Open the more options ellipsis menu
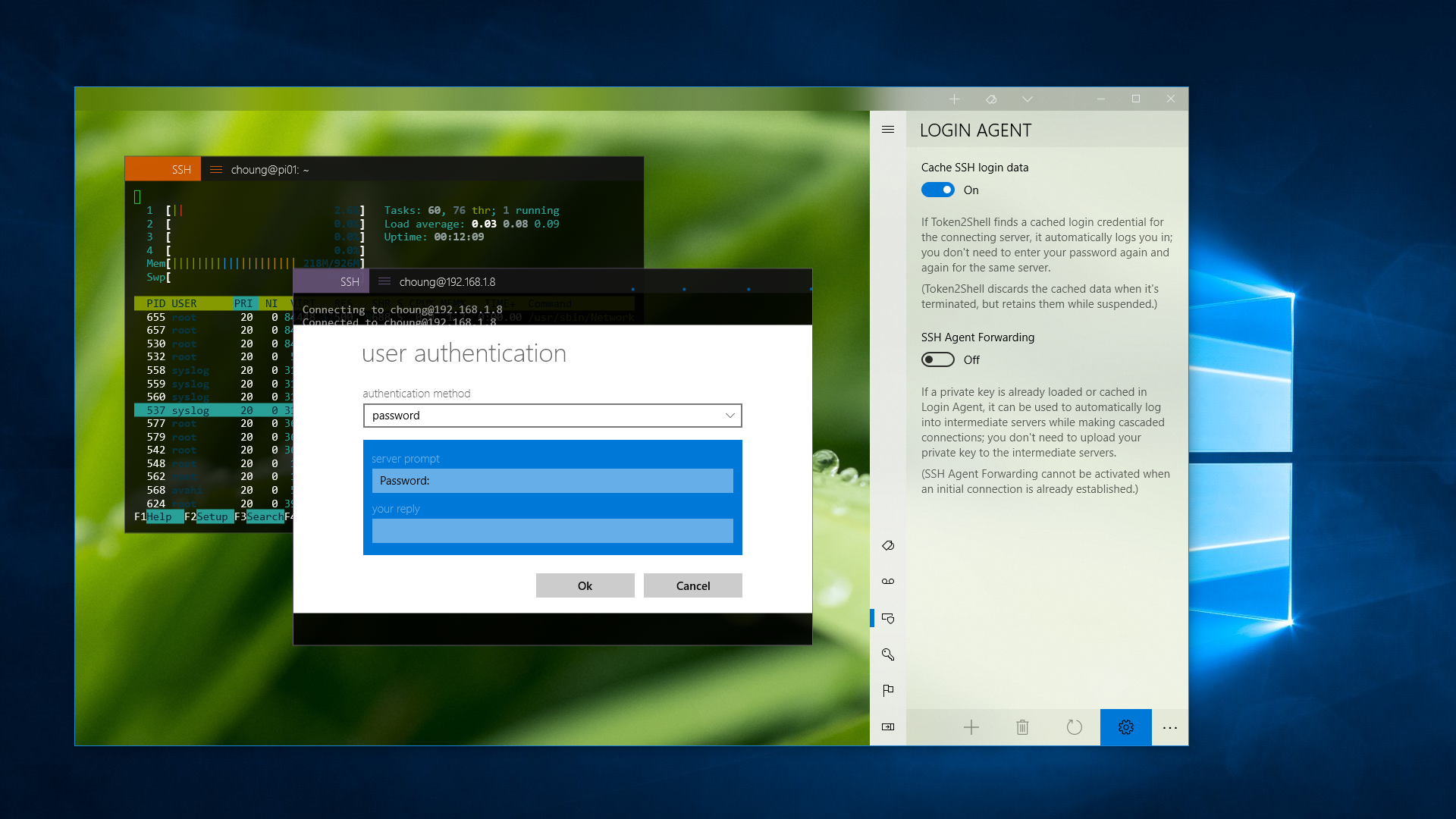This screenshot has width=1456, height=819. (x=1169, y=727)
